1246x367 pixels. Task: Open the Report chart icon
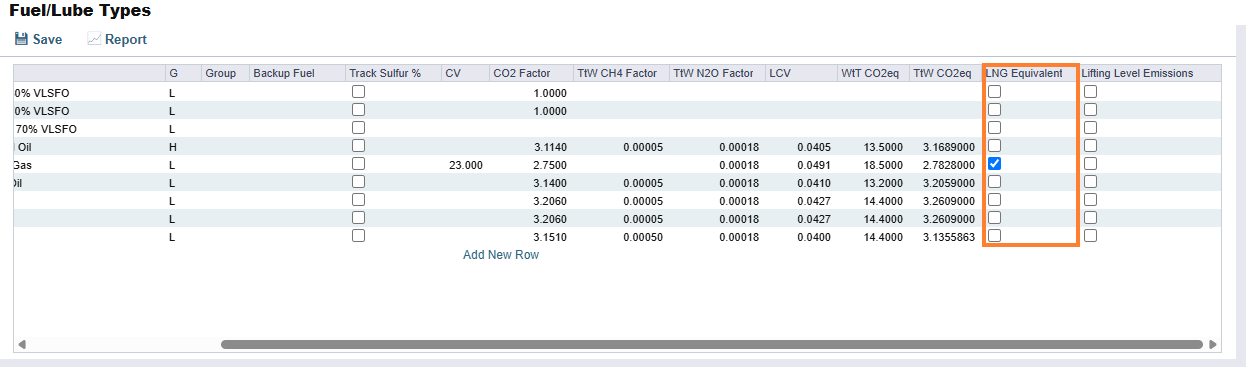click(x=94, y=39)
